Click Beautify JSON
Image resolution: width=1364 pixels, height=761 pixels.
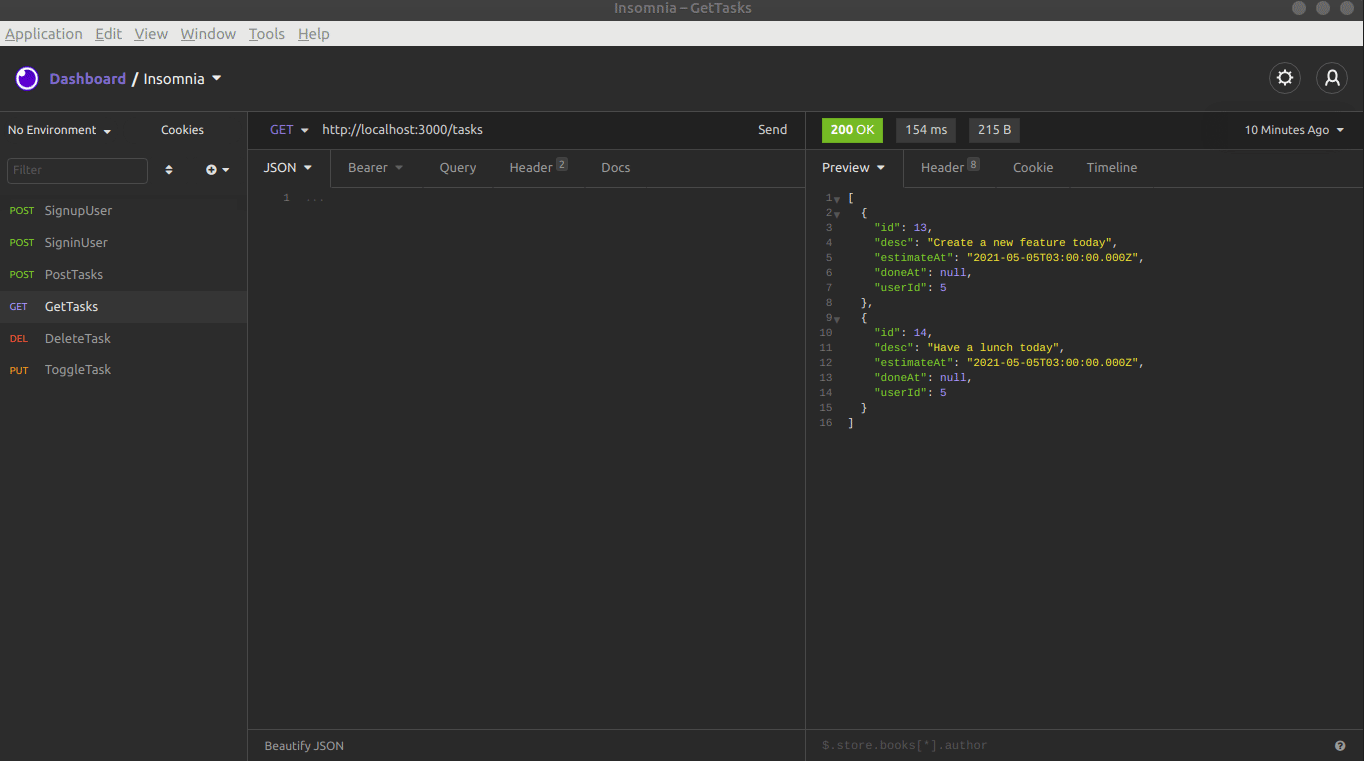[x=304, y=746]
